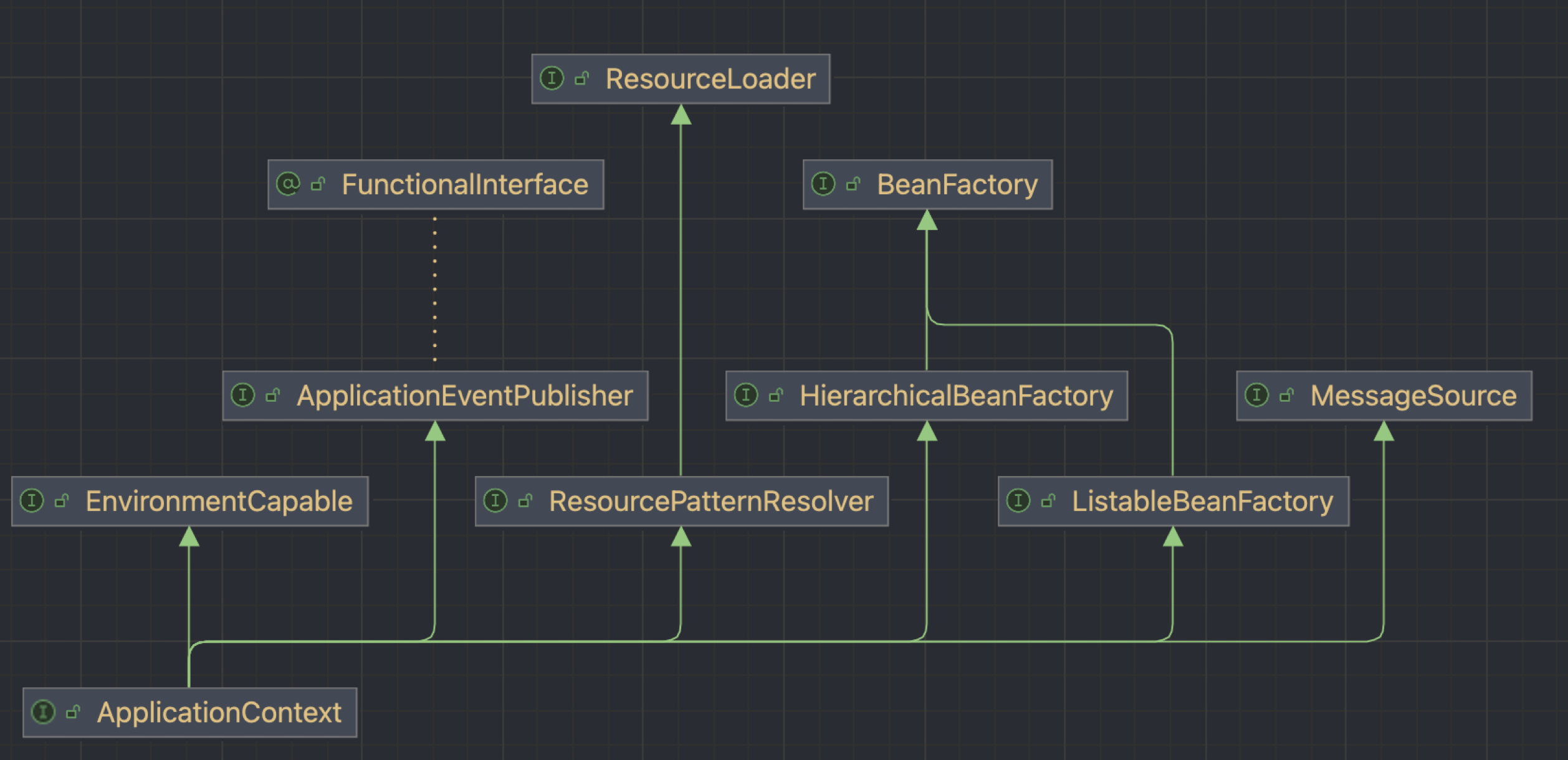Screen dimensions: 1568x760
Task: Toggle the lock icon on FunctionalInterface node
Action: pyautogui.click(x=319, y=184)
